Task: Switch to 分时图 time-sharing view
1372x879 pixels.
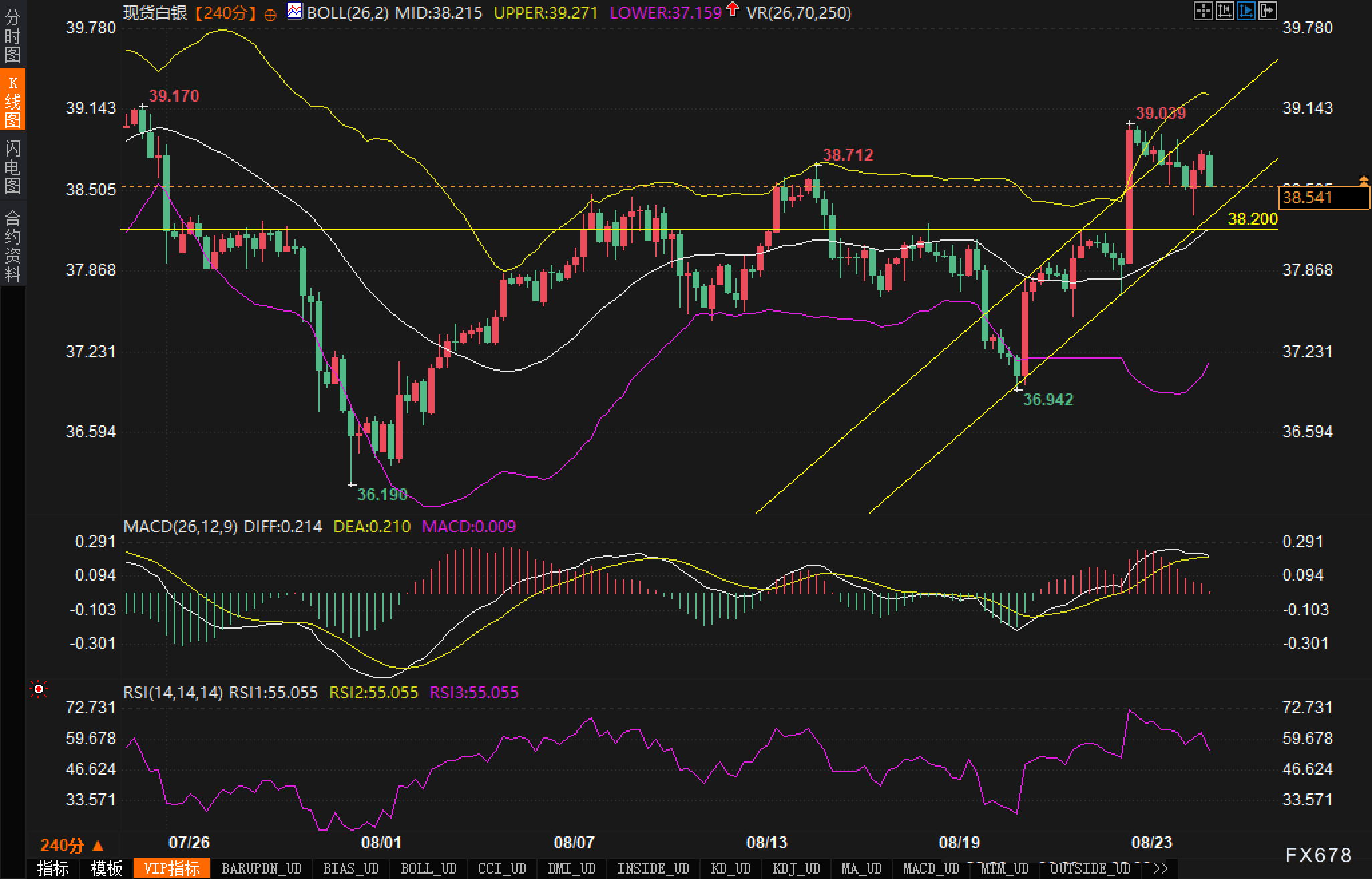Action: coord(13,35)
